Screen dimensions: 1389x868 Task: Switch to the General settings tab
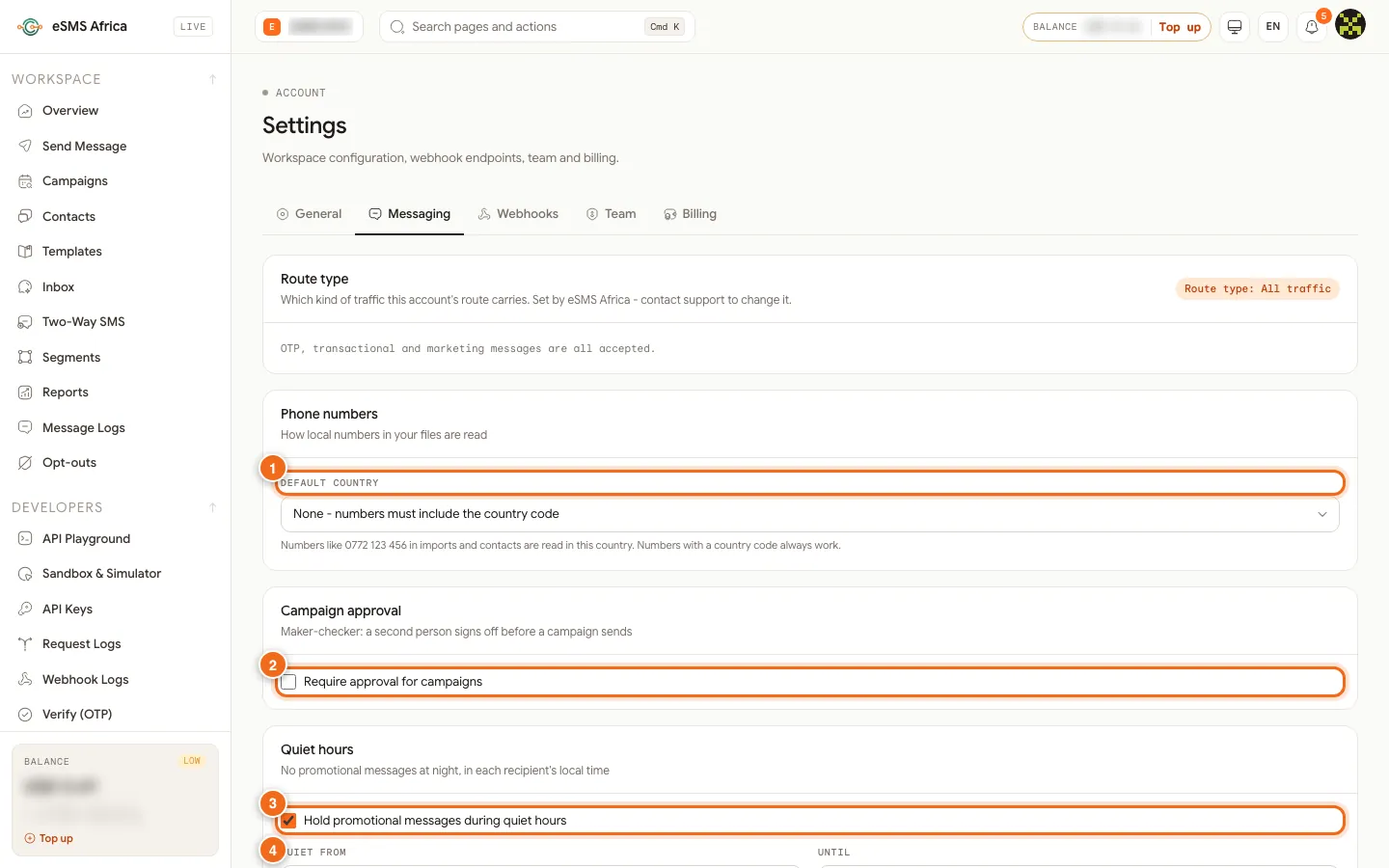[x=309, y=214]
